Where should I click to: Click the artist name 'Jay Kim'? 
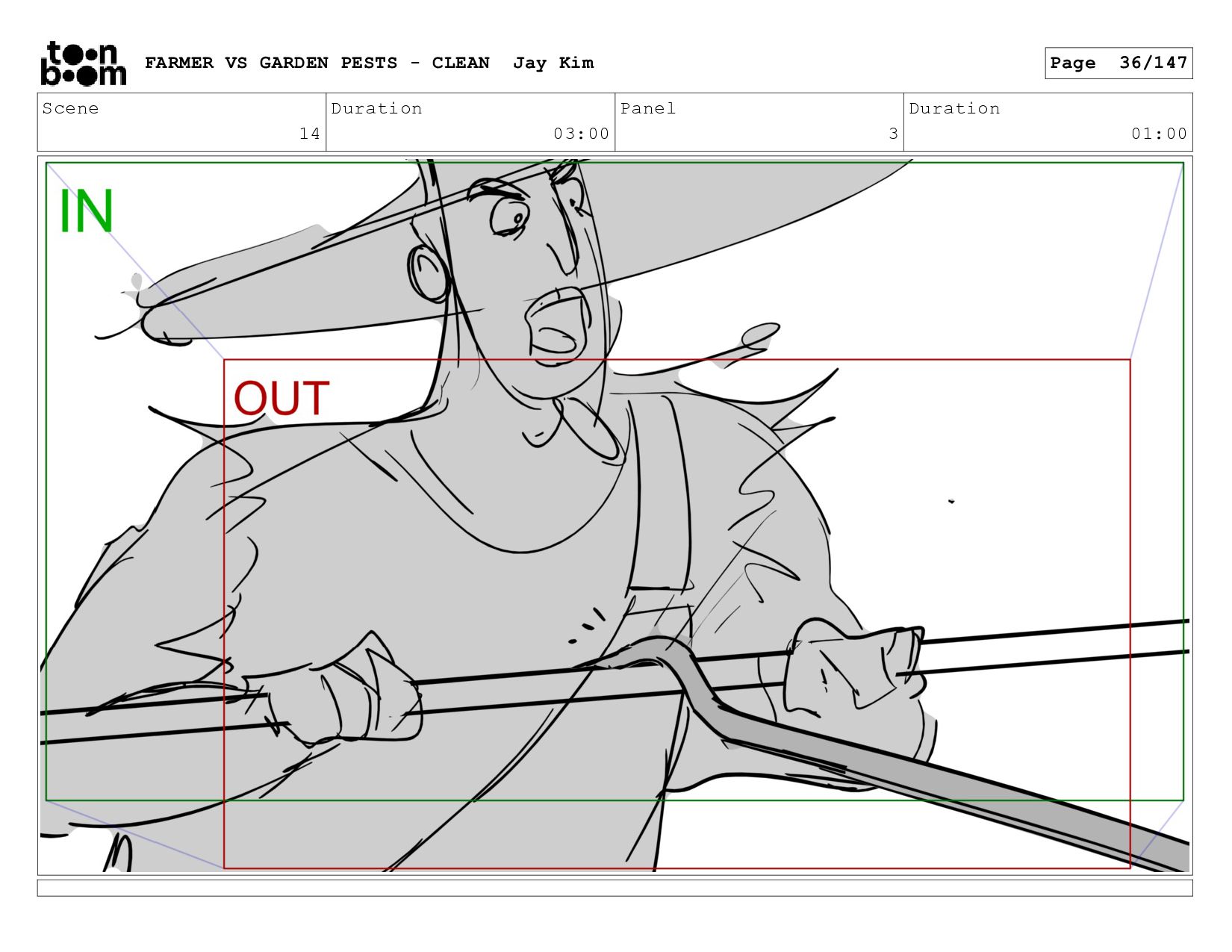point(553,63)
